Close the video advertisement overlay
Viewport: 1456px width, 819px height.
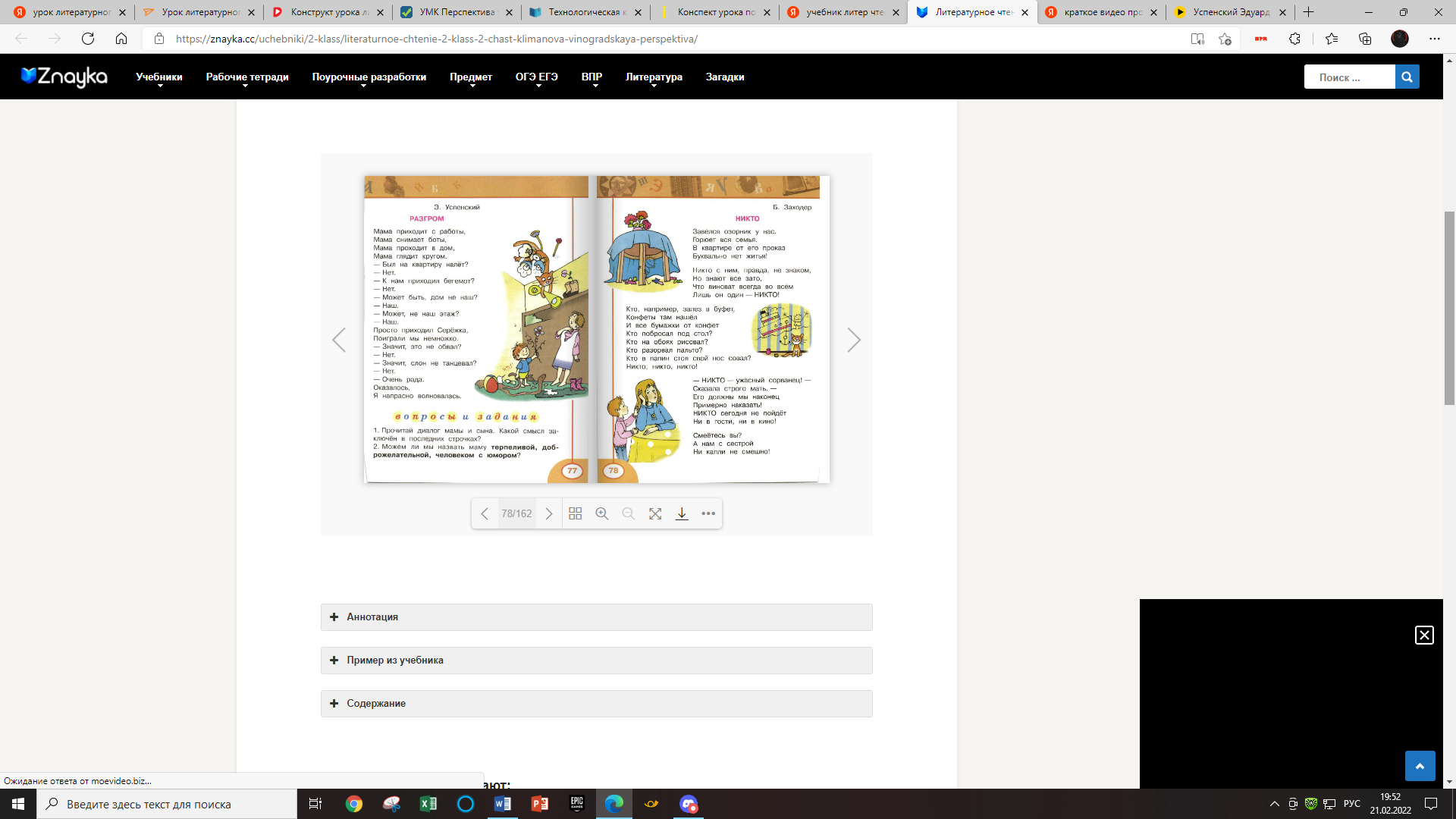(1424, 635)
